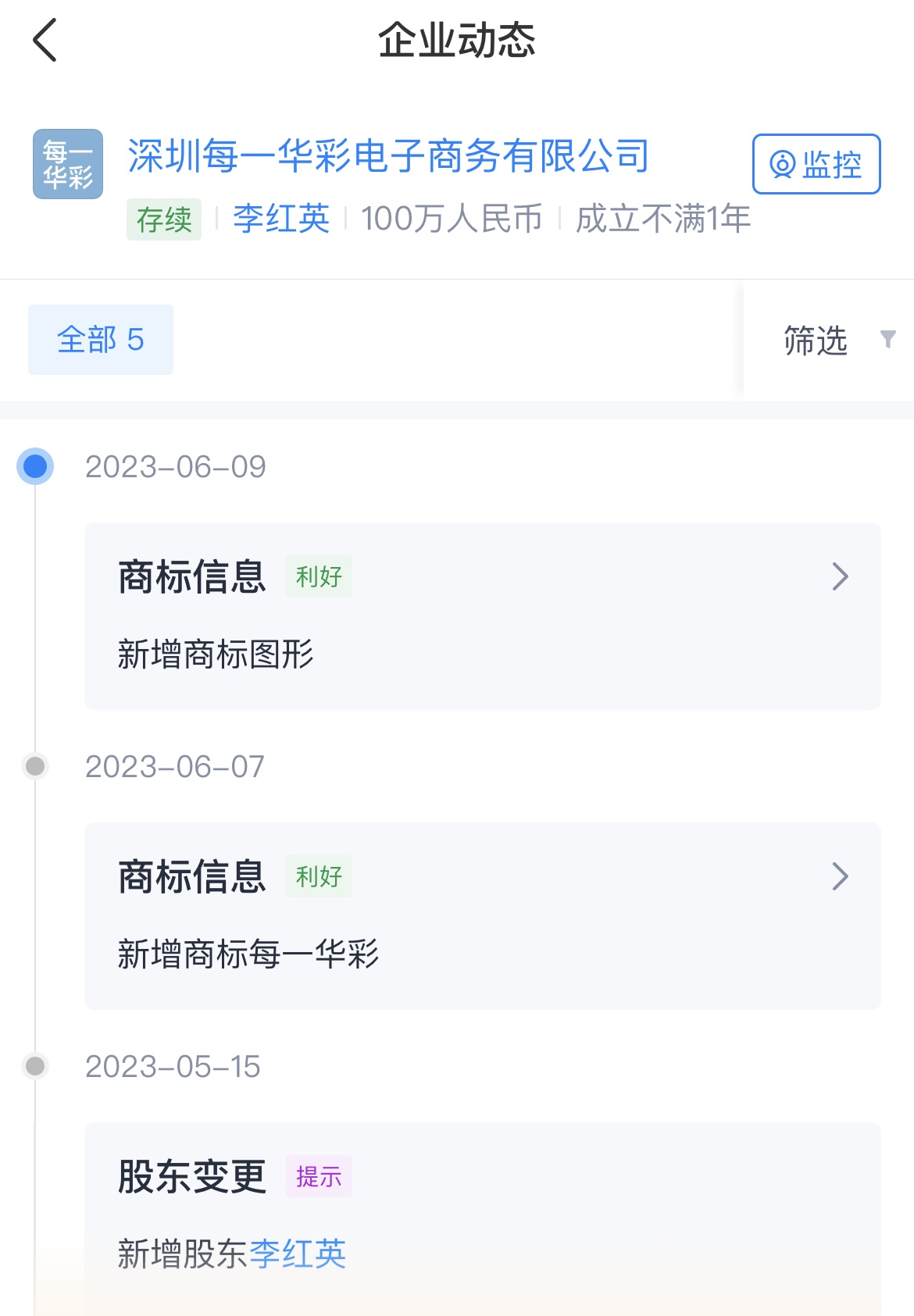The image size is (914, 1316).
Task: Click the 2023-06-07 timeline marker dot
Action: (35, 766)
